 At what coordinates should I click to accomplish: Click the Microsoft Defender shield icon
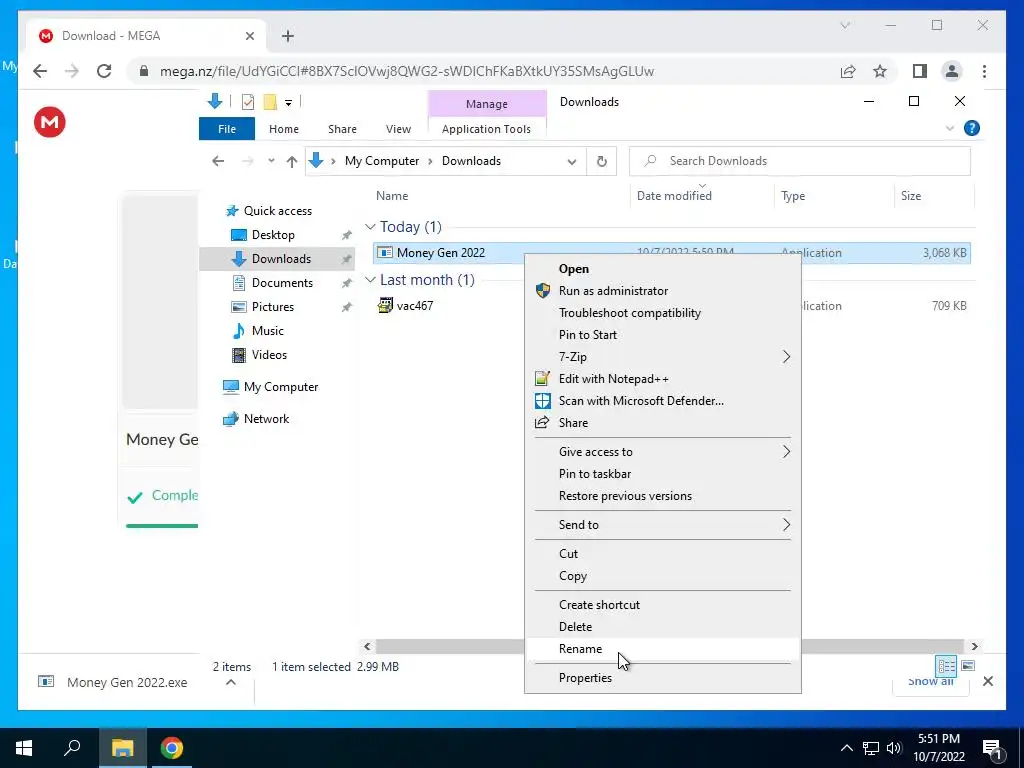543,401
